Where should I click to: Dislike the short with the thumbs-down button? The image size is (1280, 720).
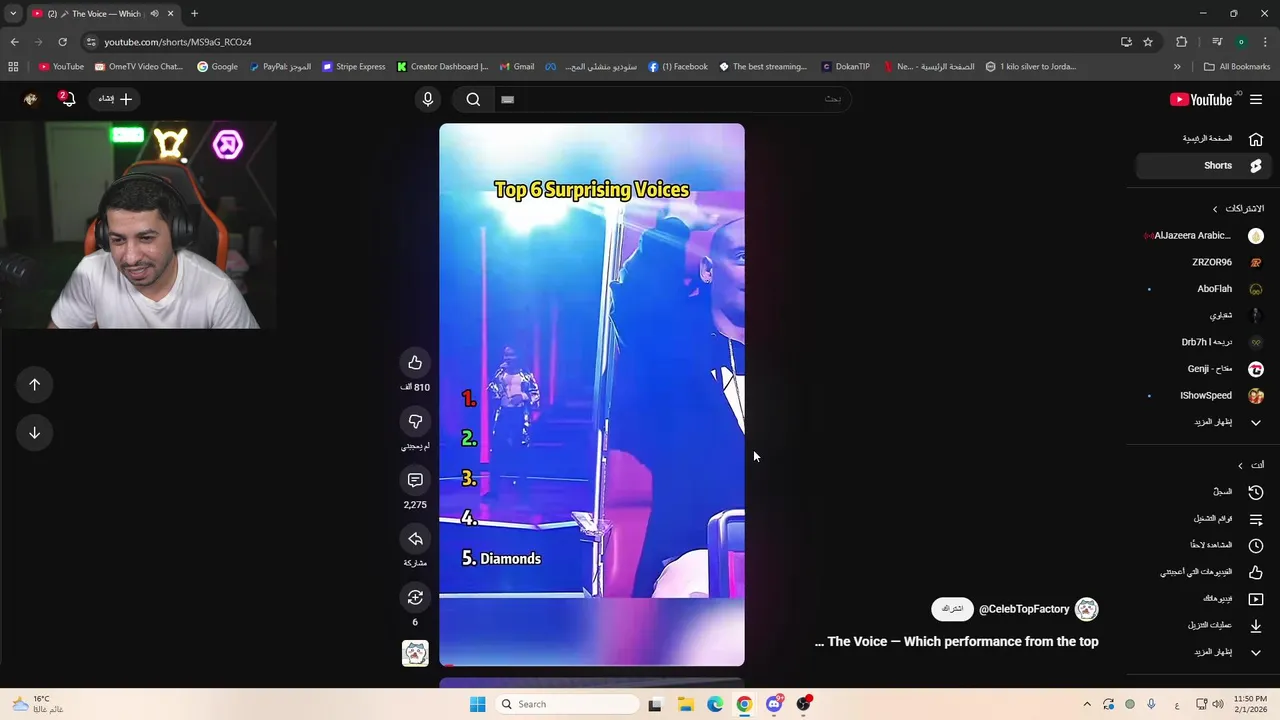pyautogui.click(x=415, y=421)
